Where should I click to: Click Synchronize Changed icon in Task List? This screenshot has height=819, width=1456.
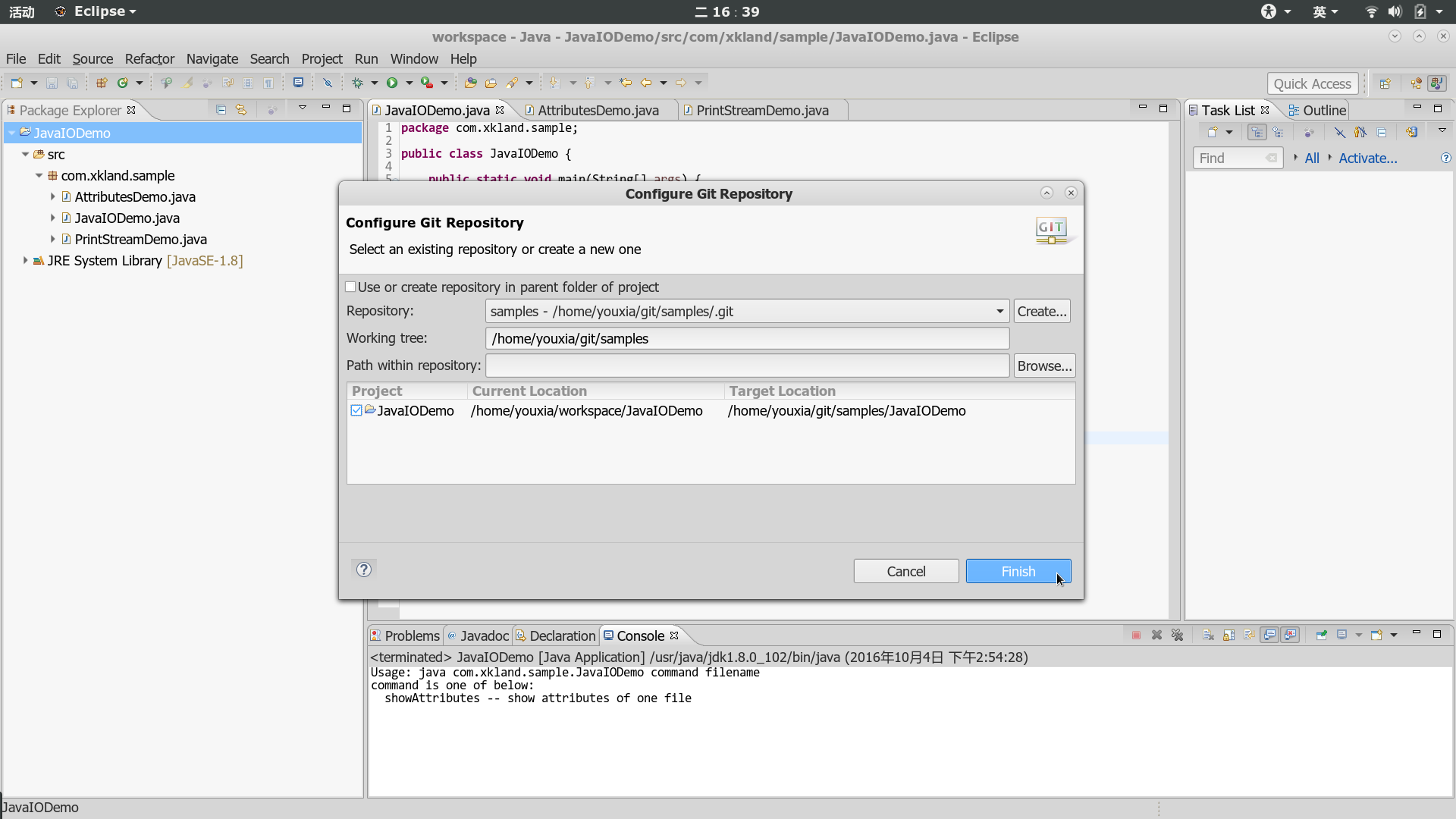pyautogui.click(x=1411, y=132)
